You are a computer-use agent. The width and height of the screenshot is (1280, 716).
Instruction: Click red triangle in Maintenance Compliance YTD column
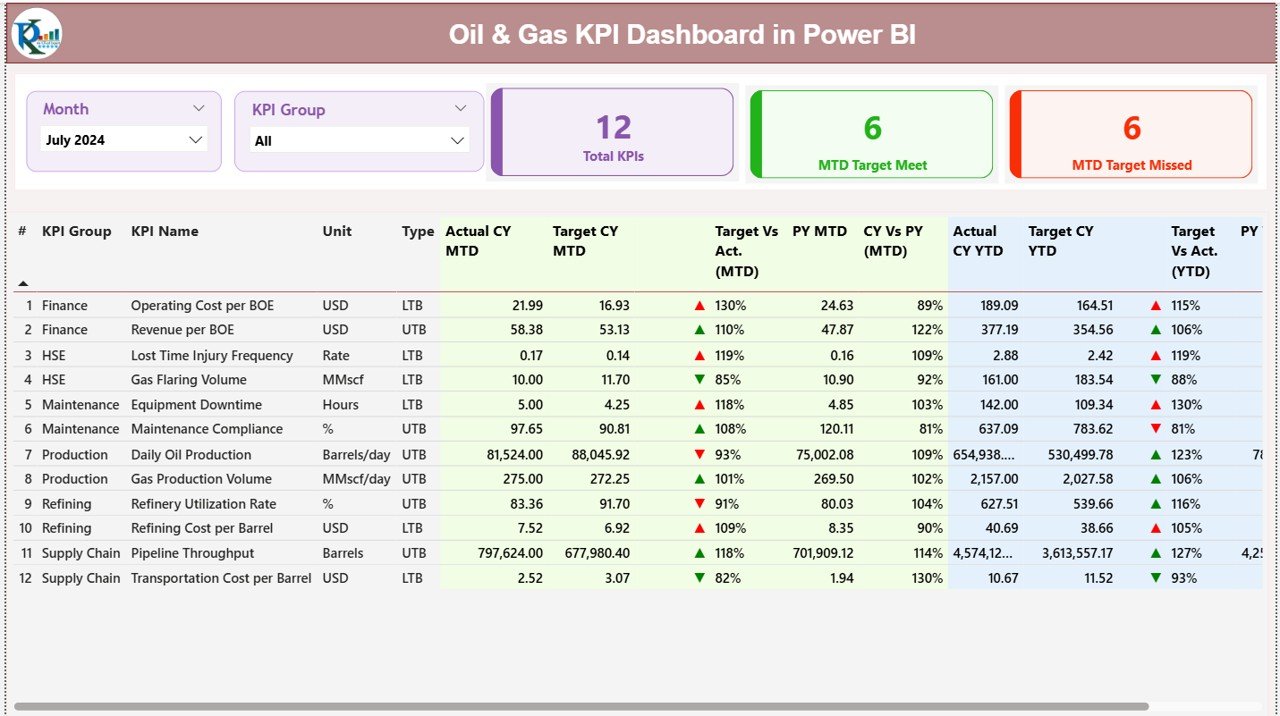pos(1155,429)
